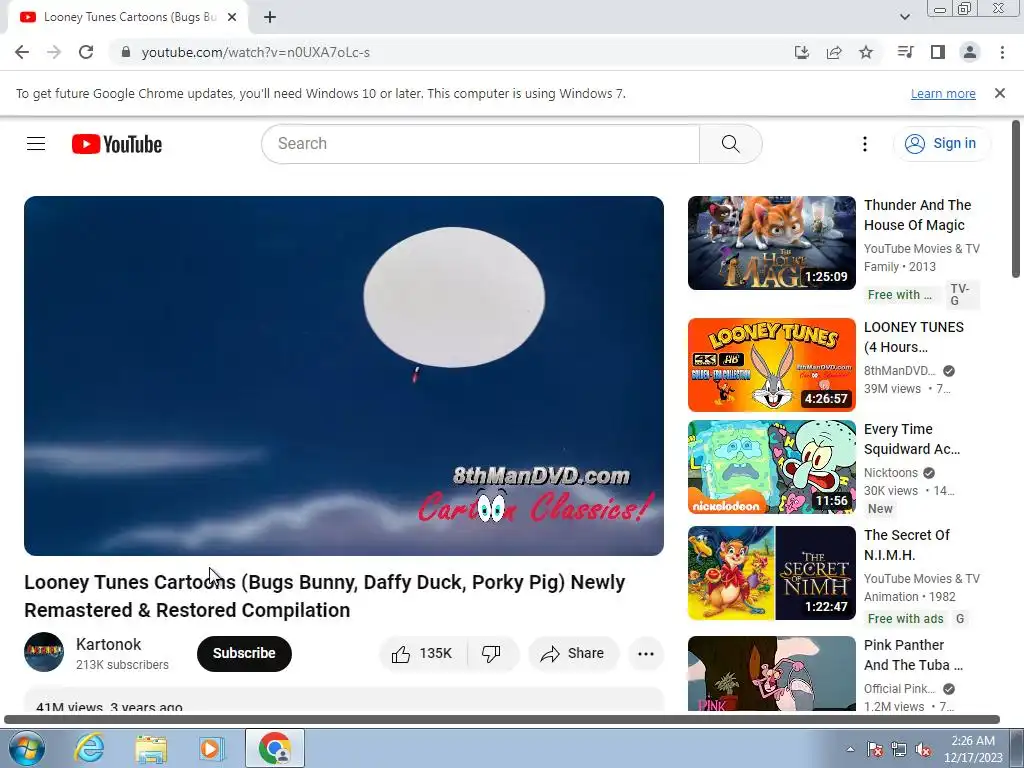The image size is (1024, 768).
Task: Click the address bar URL
Action: pos(255,52)
